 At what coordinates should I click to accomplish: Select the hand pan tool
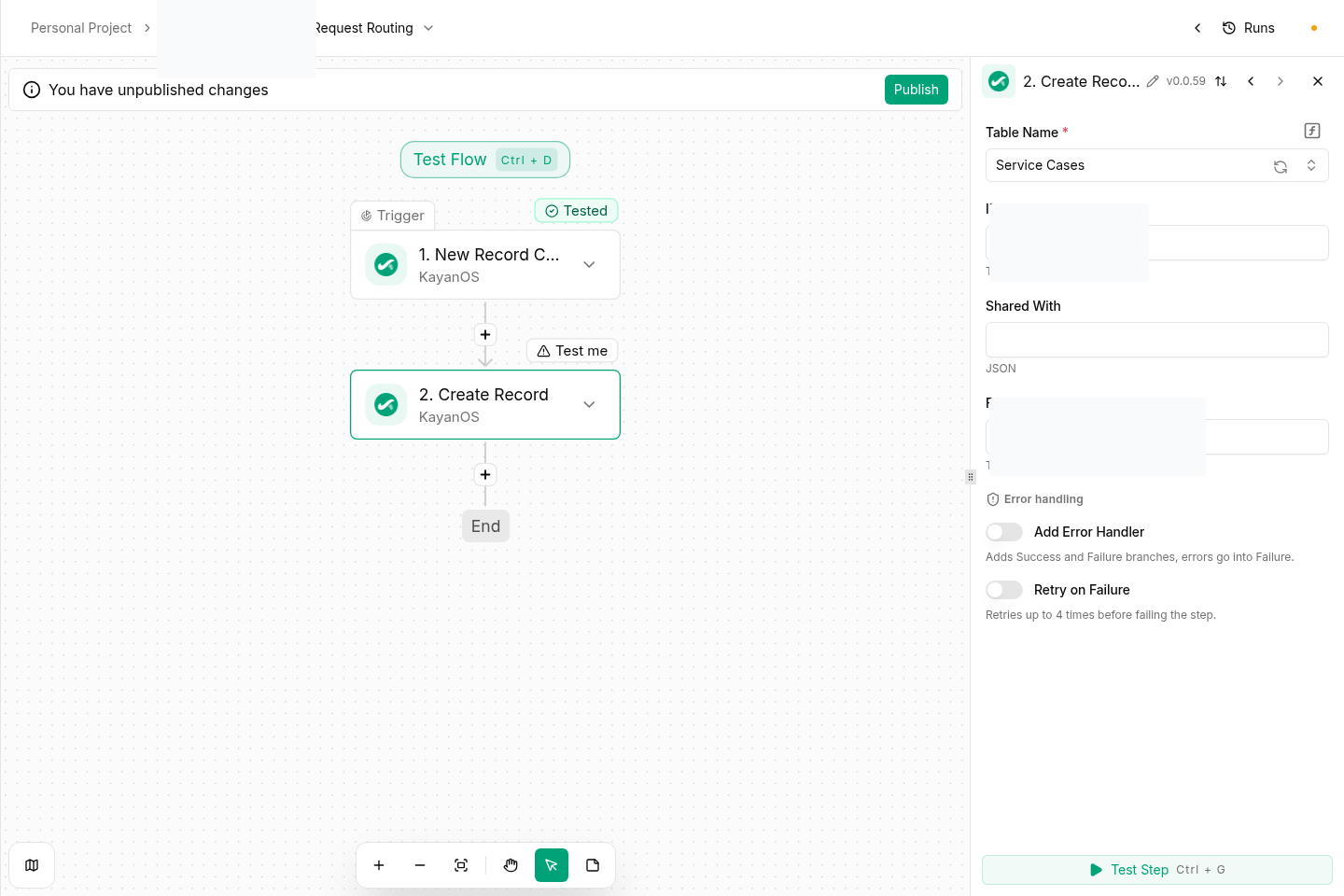click(x=511, y=865)
